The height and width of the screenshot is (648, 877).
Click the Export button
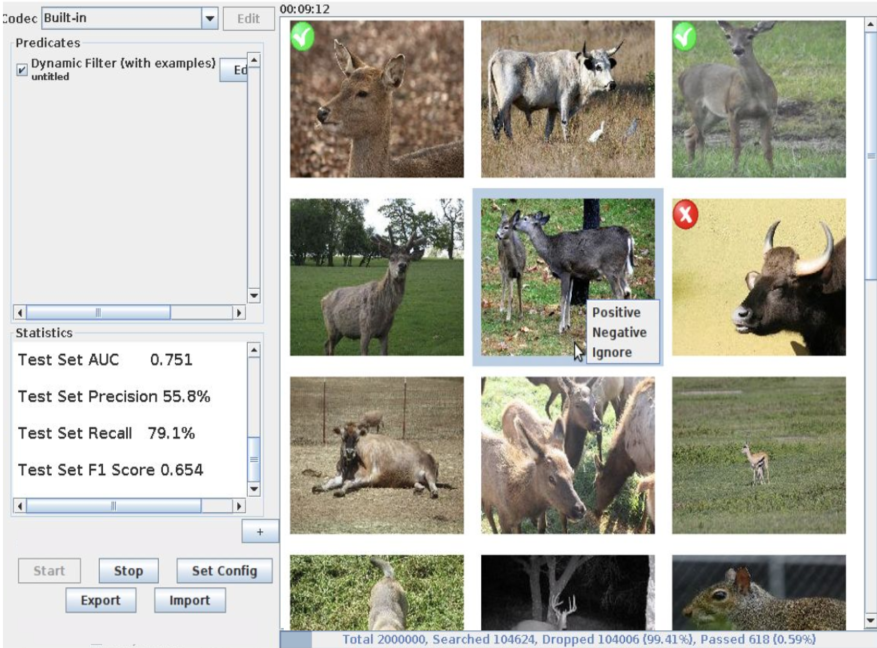(100, 600)
